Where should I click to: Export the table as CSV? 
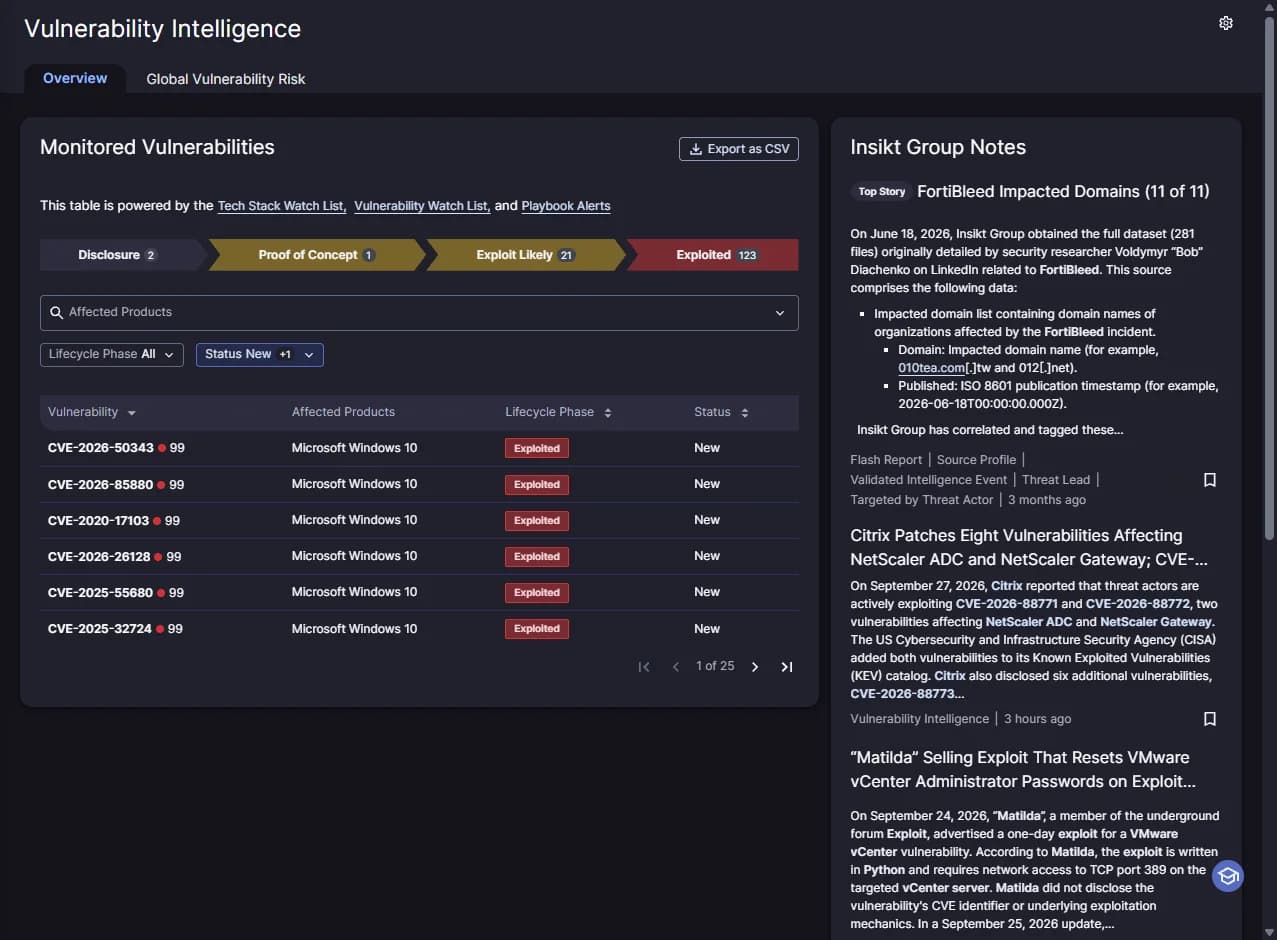click(739, 149)
